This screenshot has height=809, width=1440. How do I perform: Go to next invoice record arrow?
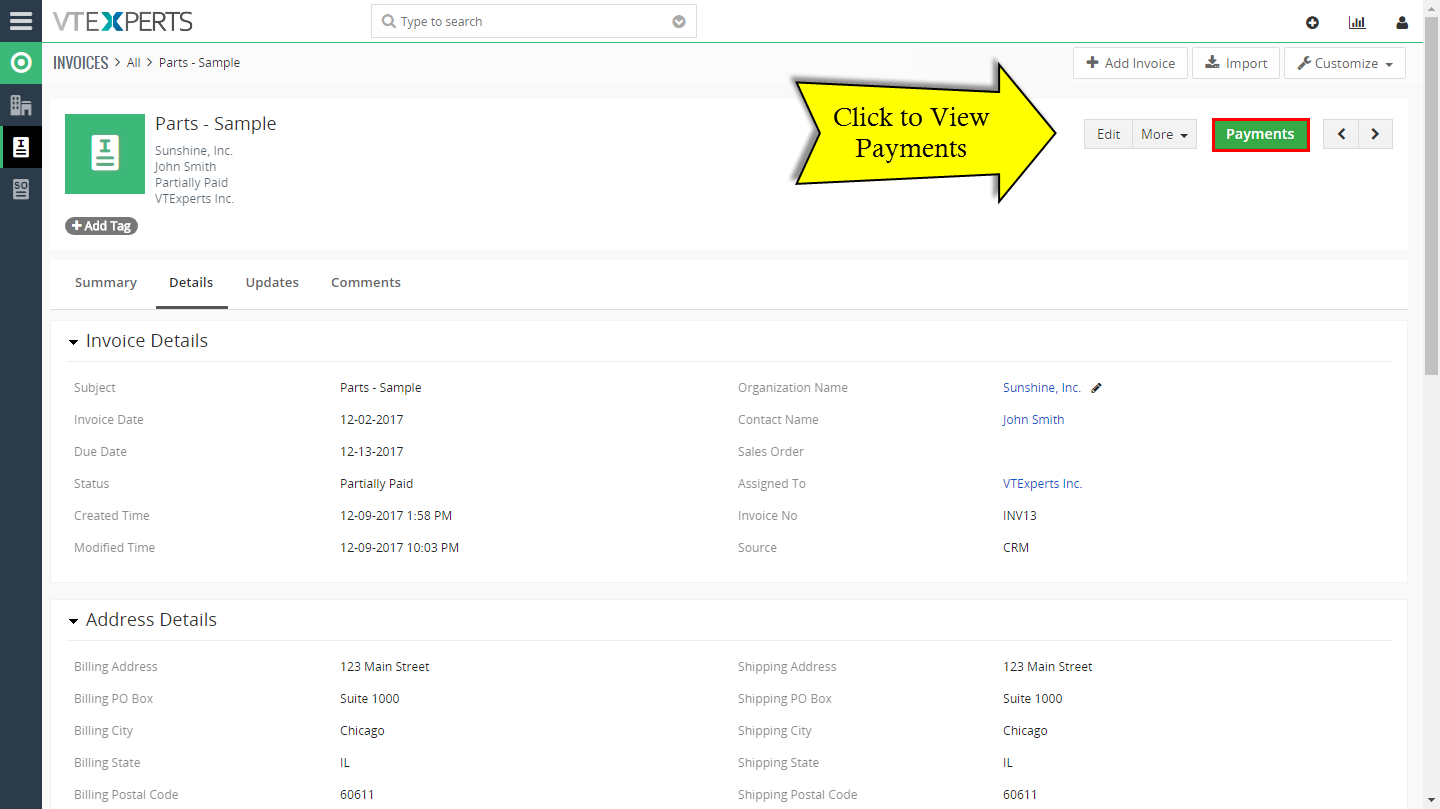[x=1375, y=134]
